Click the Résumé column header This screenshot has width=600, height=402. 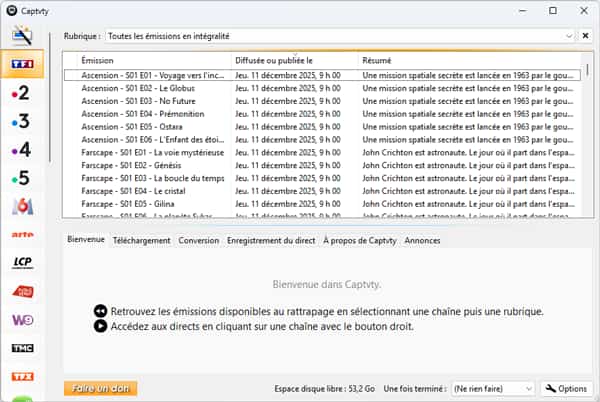click(x=469, y=60)
